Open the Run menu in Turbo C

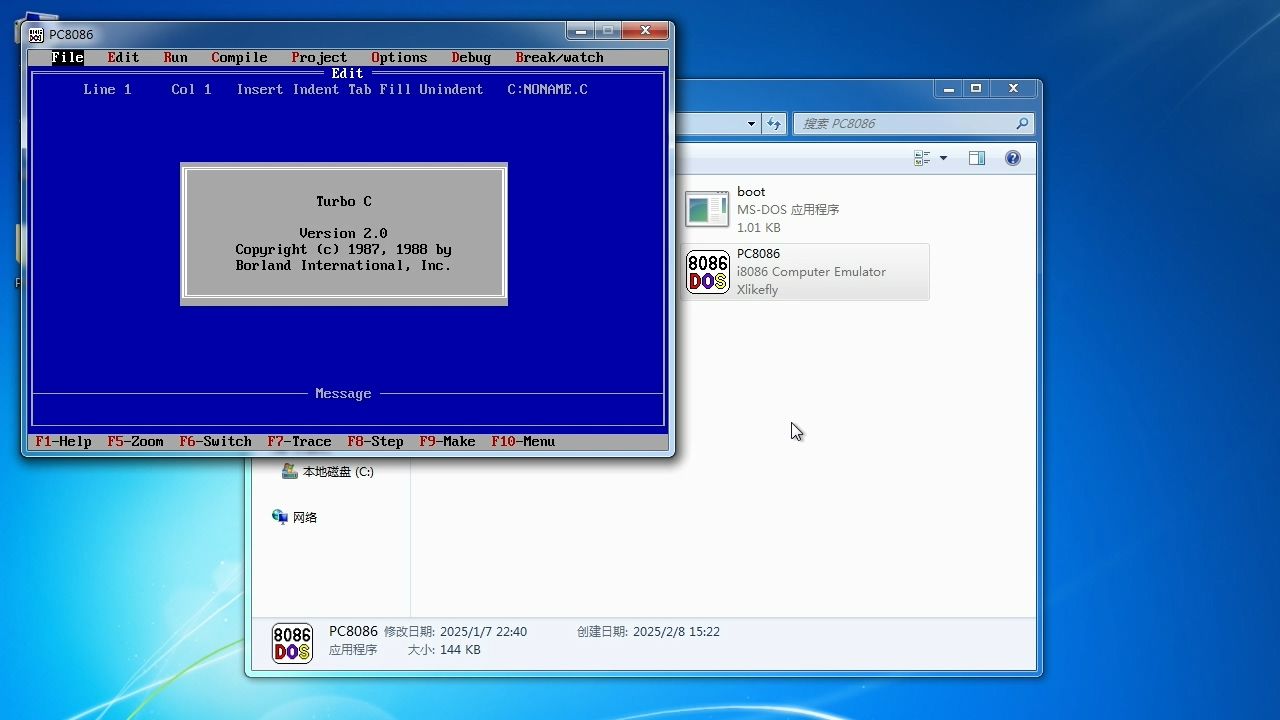coord(176,58)
